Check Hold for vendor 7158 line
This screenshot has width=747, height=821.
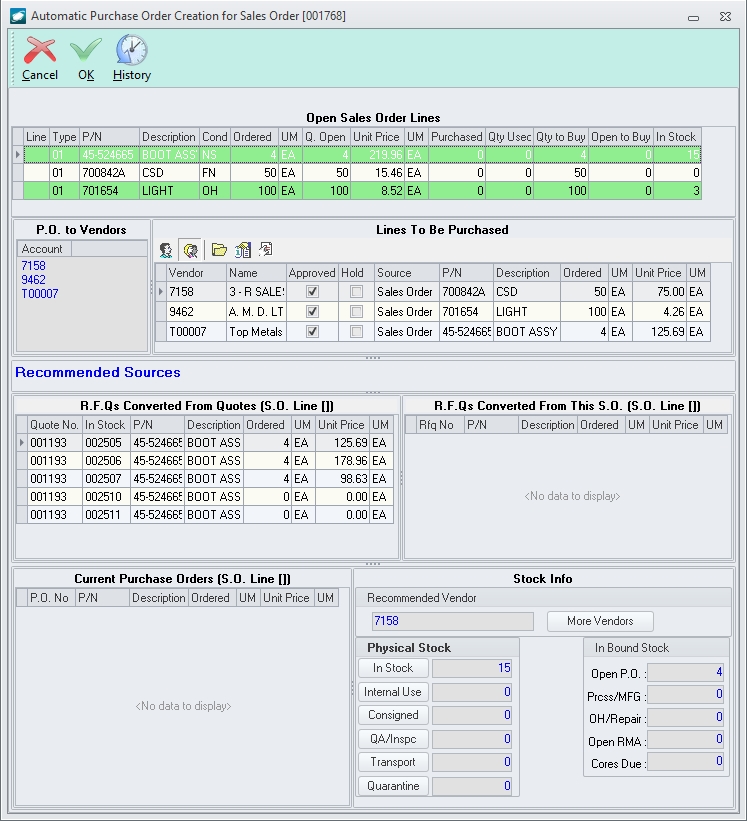[x=356, y=292]
